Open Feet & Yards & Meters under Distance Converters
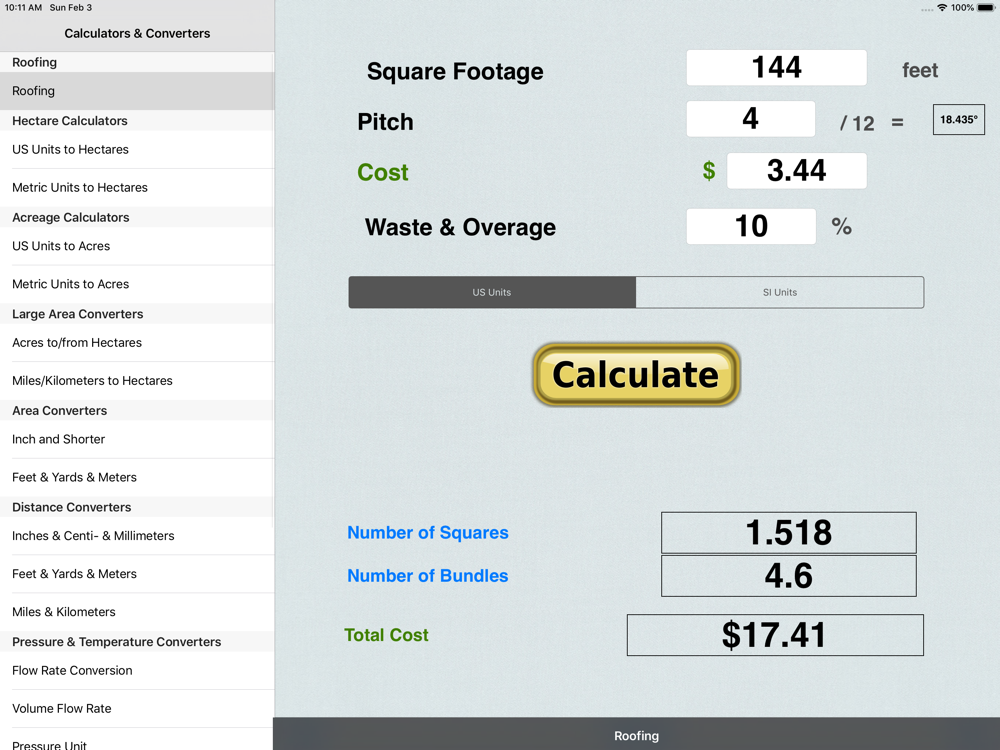The height and width of the screenshot is (750, 1000). pos(137,574)
